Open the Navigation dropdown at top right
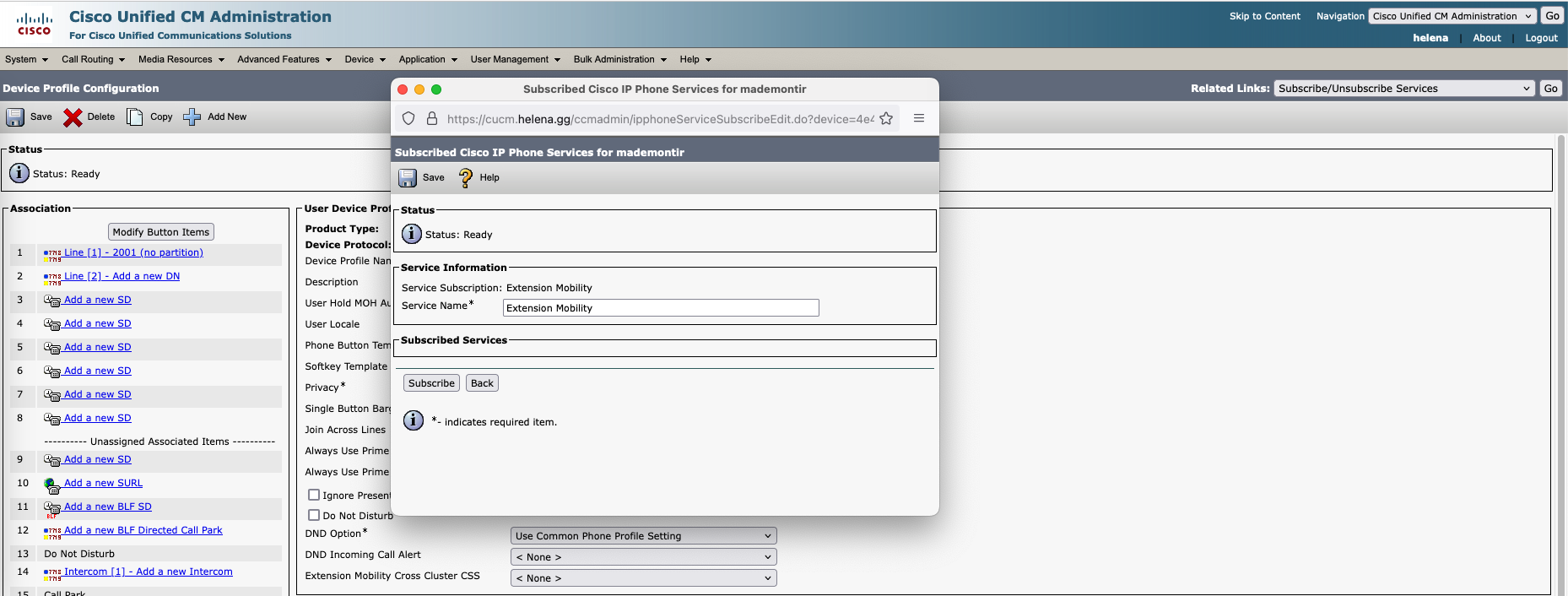The image size is (1568, 596). coord(1452,16)
